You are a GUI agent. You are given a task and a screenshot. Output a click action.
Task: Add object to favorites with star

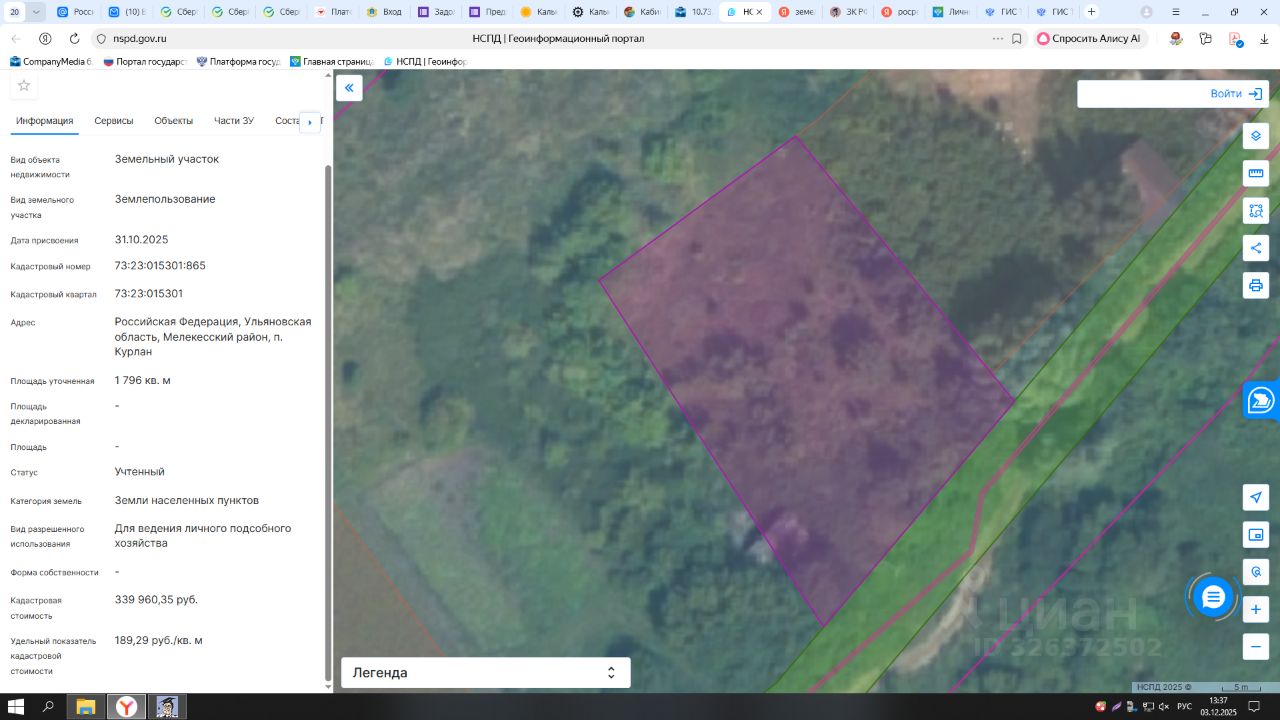click(x=24, y=85)
